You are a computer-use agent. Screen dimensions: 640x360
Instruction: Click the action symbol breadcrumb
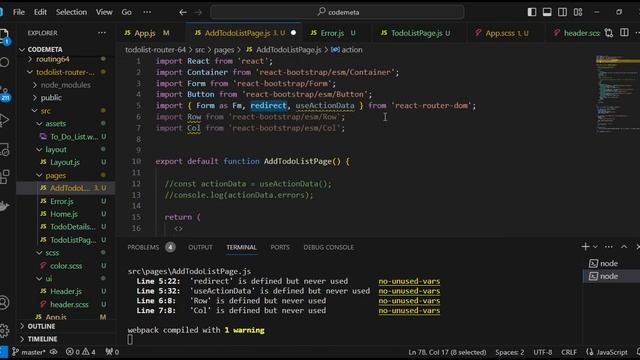pyautogui.click(x=347, y=50)
